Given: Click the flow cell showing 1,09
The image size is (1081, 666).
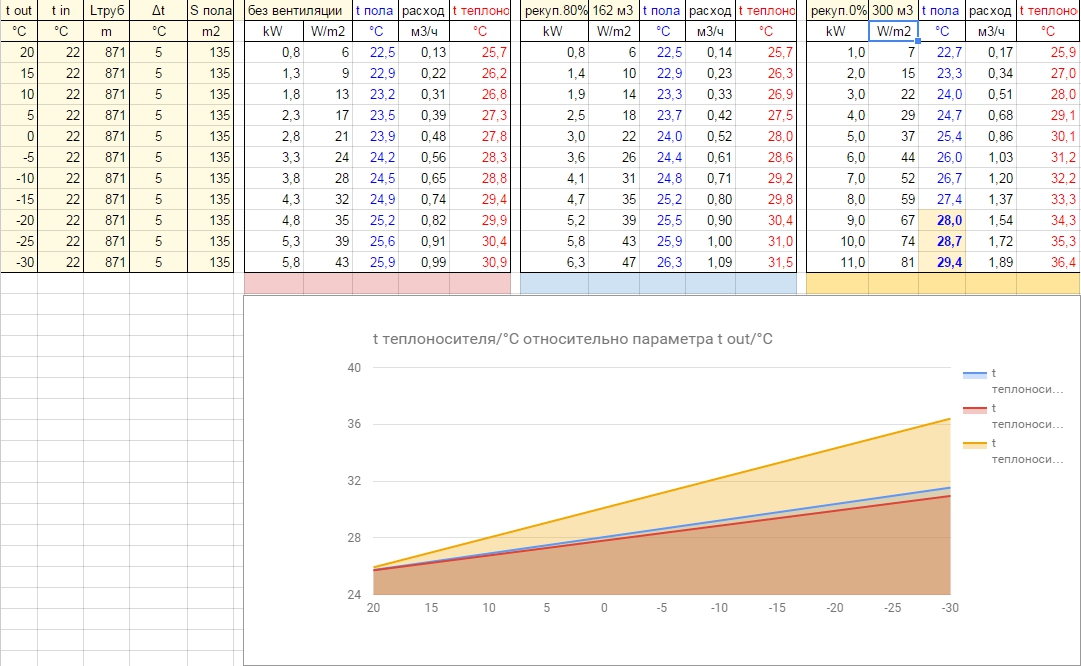Looking at the screenshot, I should [710, 262].
